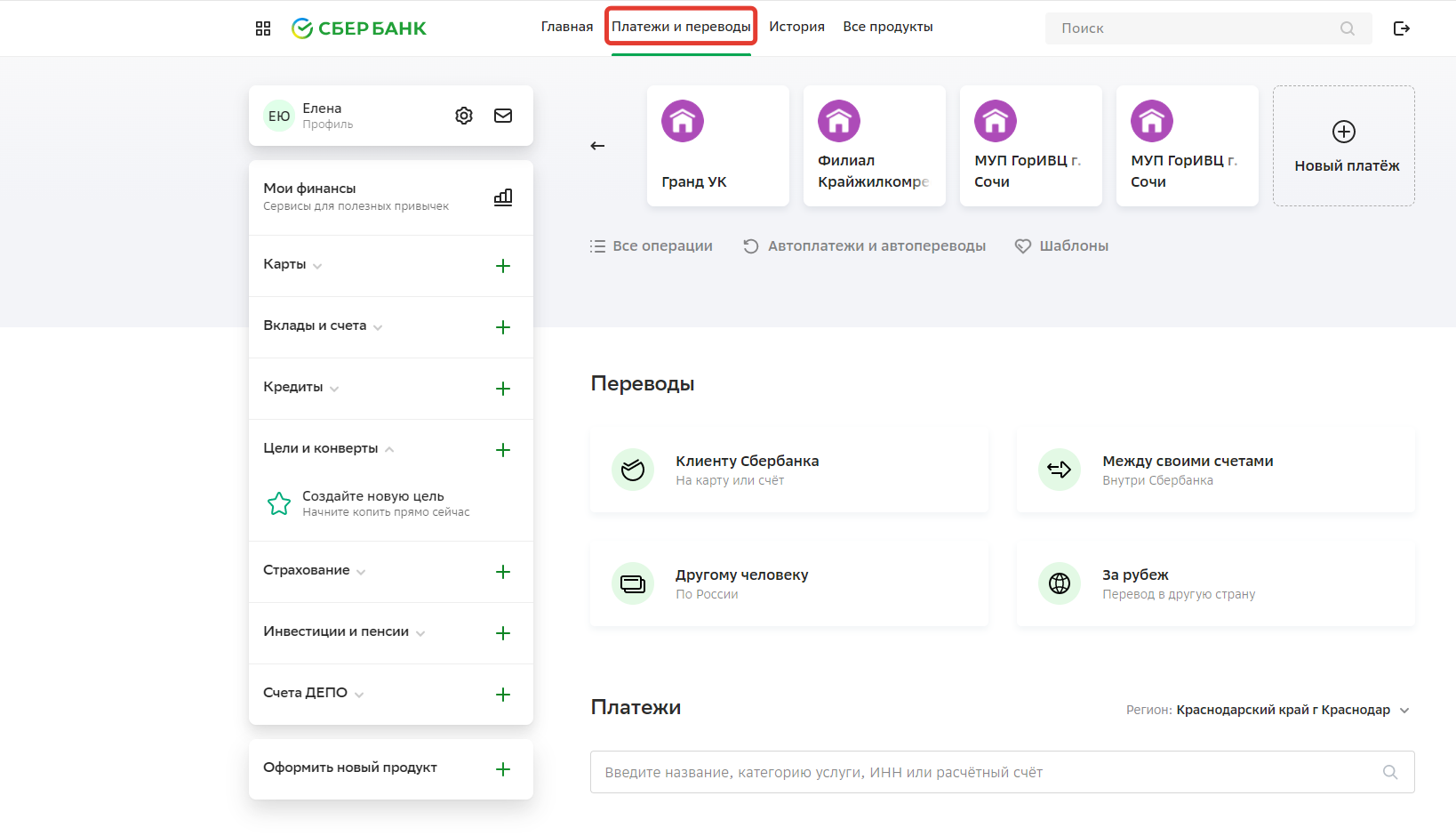
Task: Click the payments name or ИНН search field
Action: click(x=1003, y=772)
